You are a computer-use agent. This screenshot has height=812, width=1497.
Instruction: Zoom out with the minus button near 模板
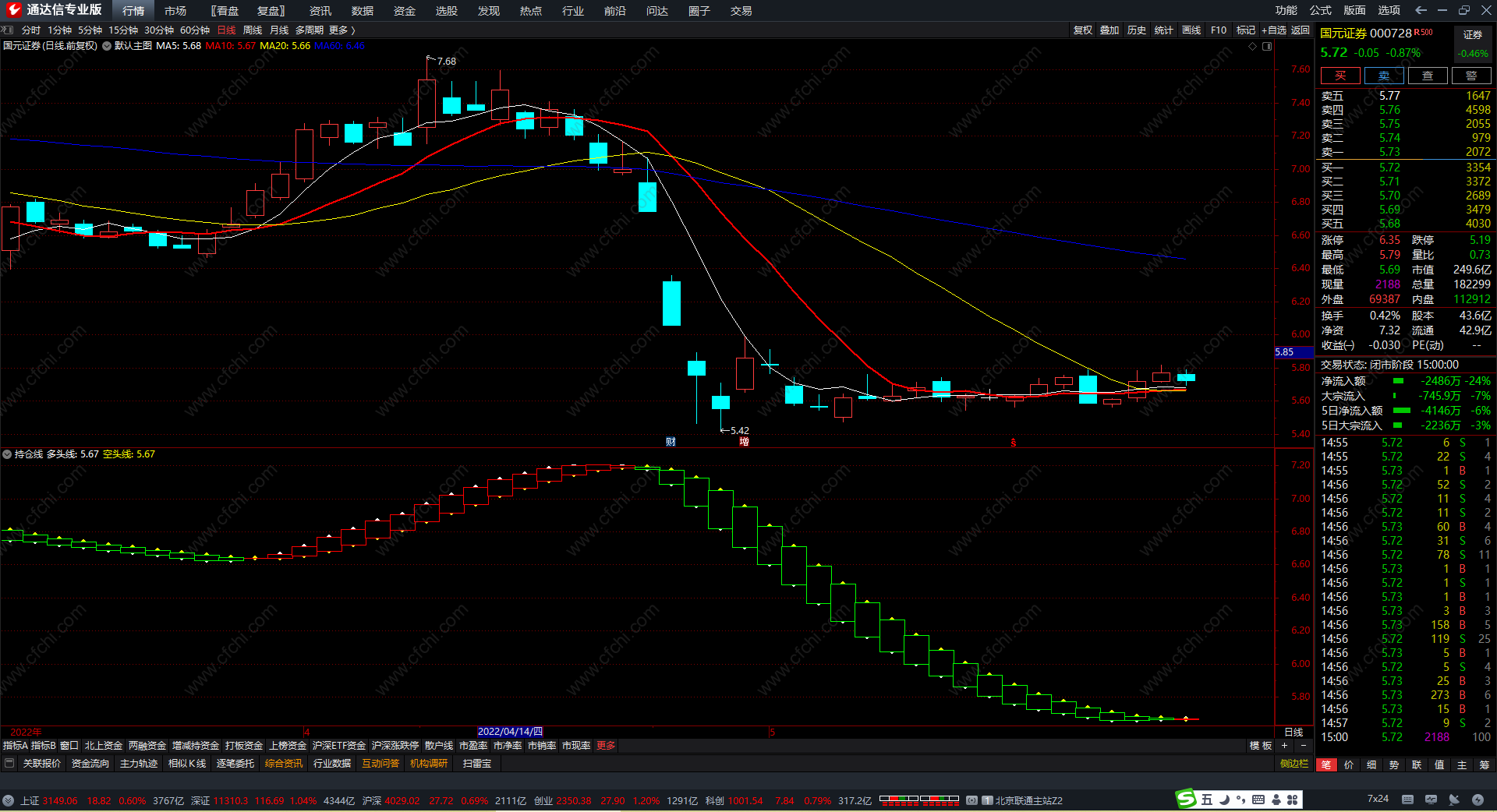point(1304,746)
